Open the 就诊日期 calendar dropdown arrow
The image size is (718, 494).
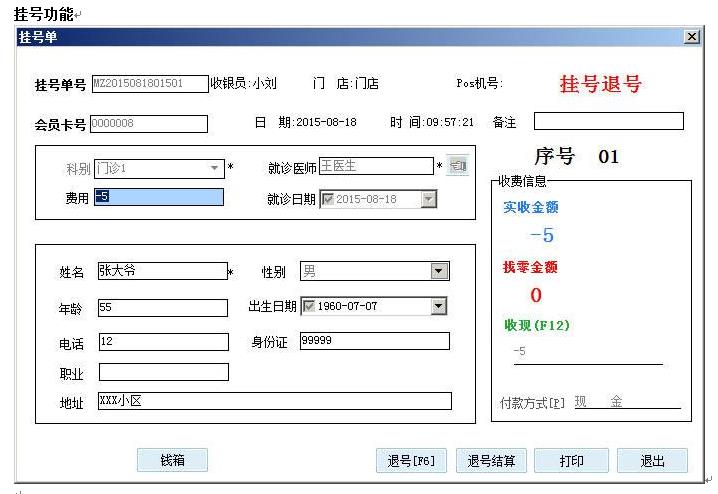[429, 199]
